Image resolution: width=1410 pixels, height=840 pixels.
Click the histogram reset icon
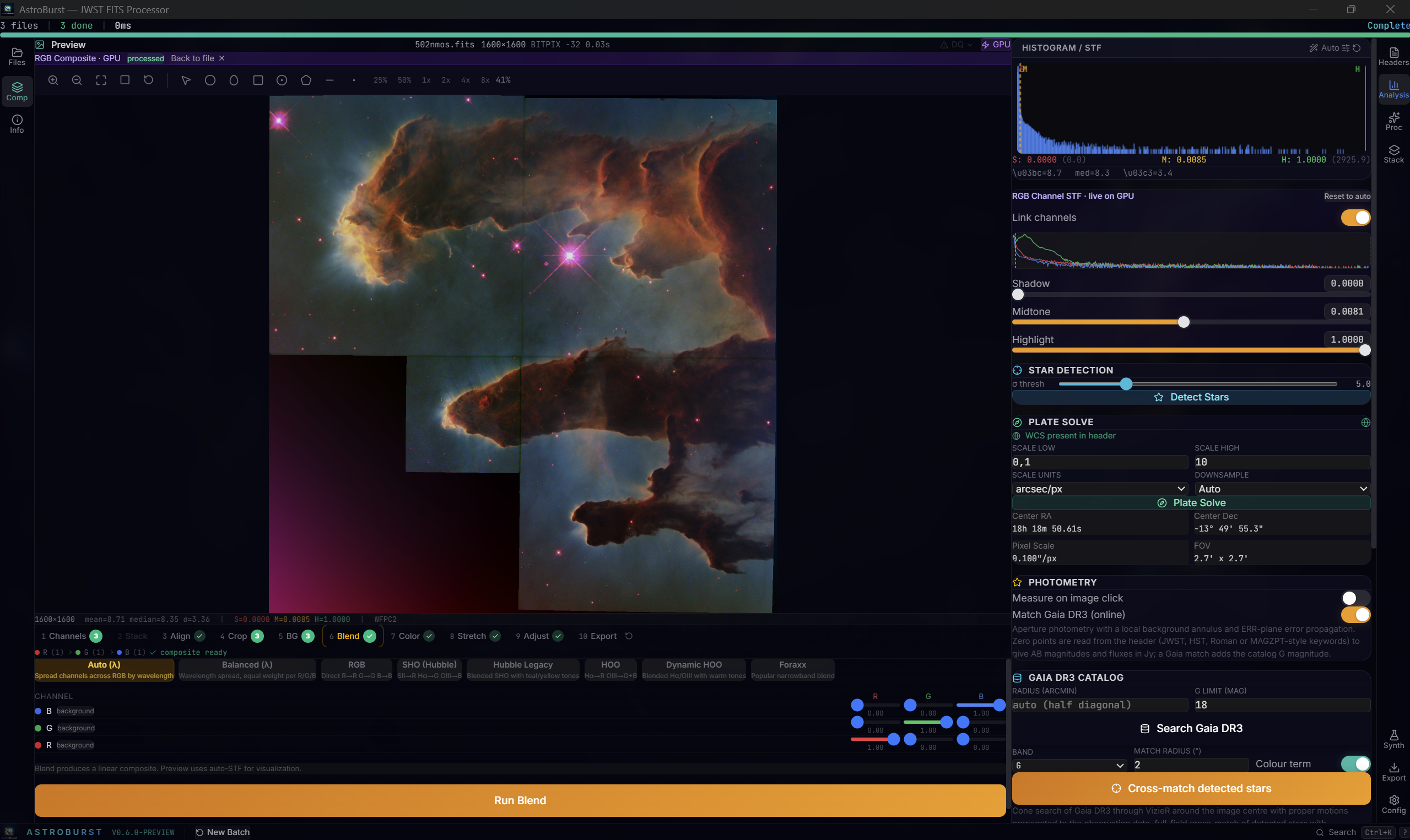click(1356, 48)
